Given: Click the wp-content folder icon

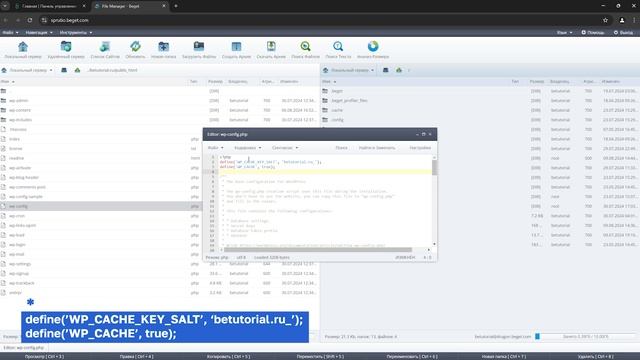Looking at the screenshot, I should [4, 110].
